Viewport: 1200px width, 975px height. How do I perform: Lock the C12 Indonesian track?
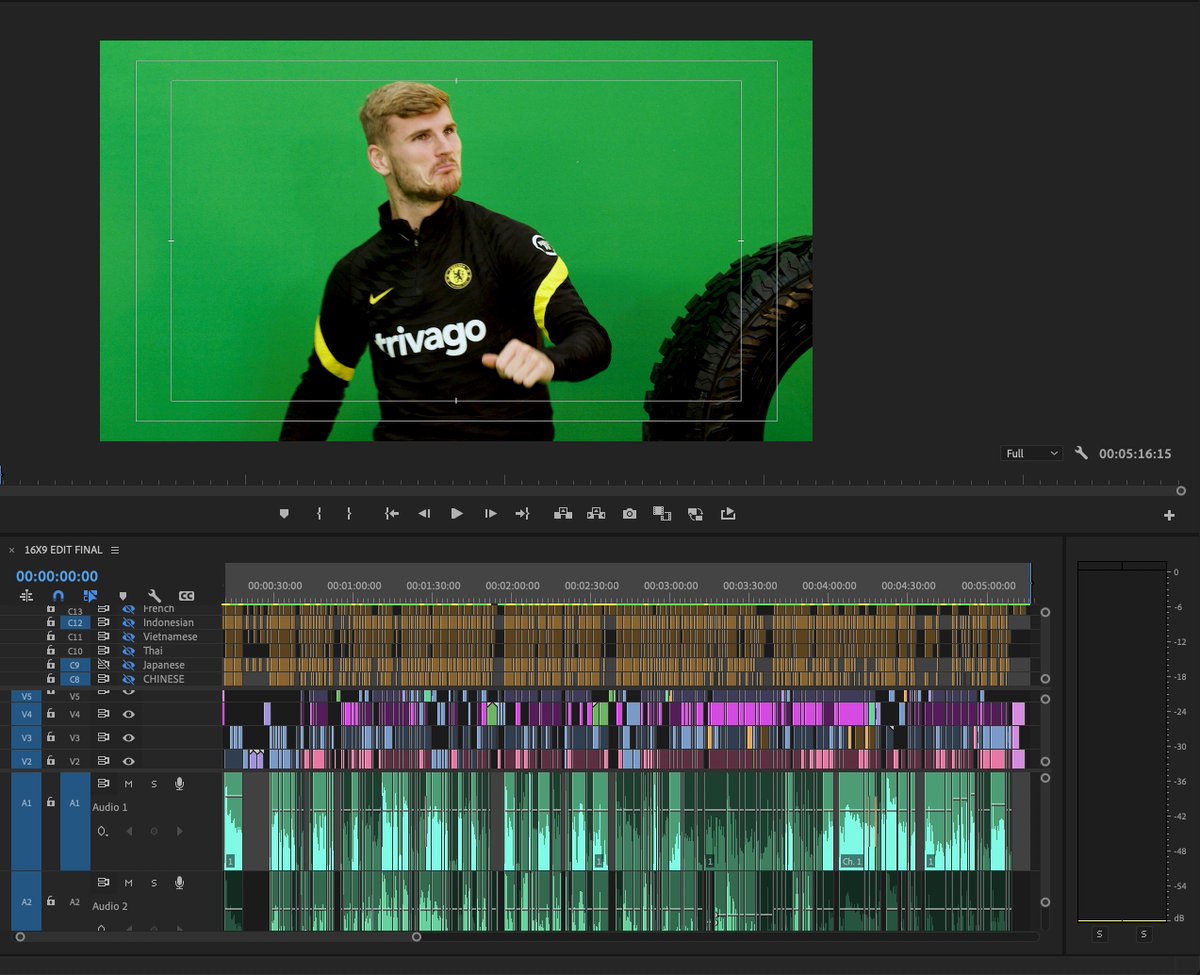51,622
